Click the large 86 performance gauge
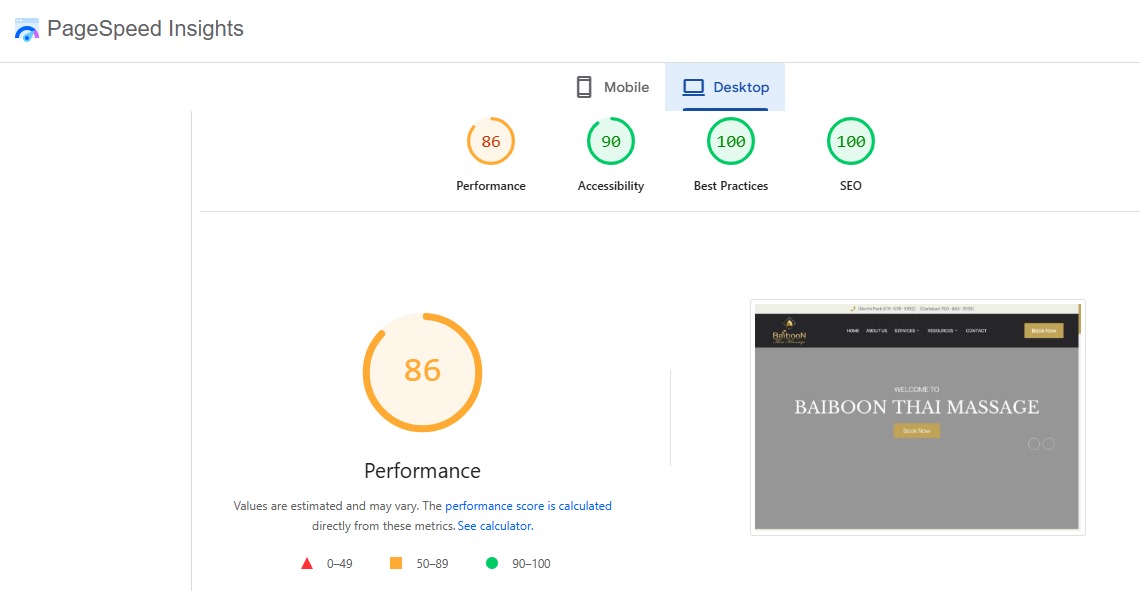The height and width of the screenshot is (591, 1140). 422,372
